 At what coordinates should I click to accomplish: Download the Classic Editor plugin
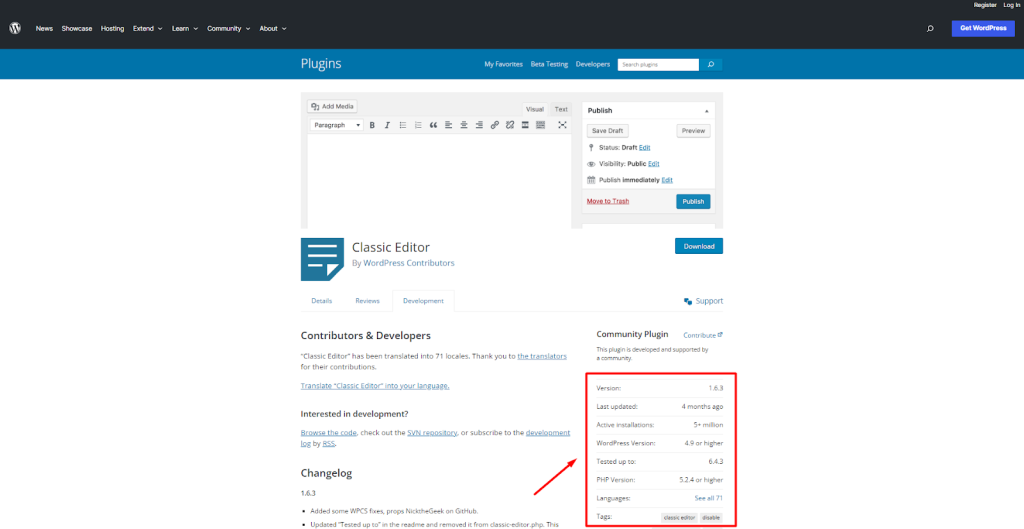pos(699,246)
